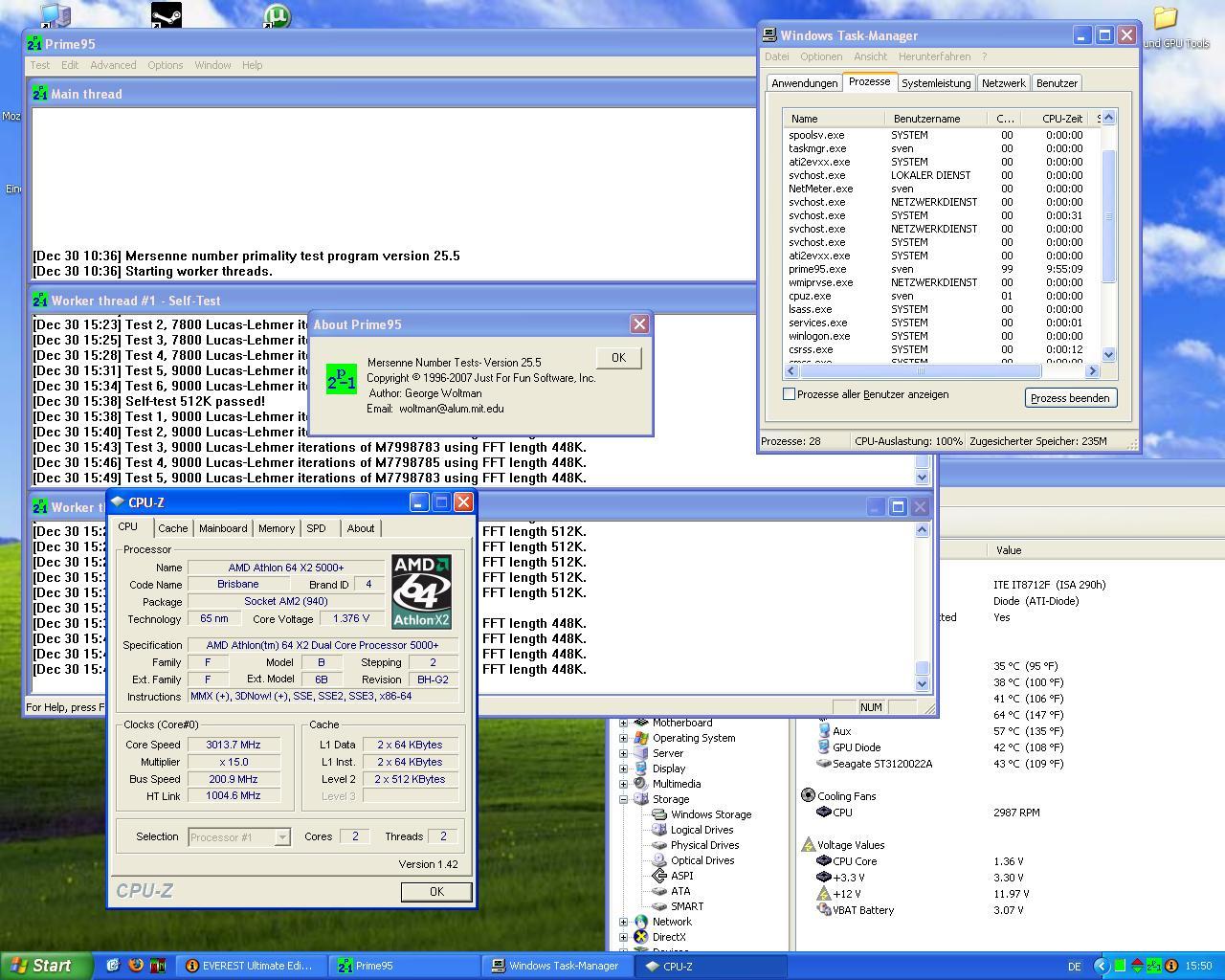Enable Prozesse aller Benutzer anzeigen checkbox
Screen dimensions: 1225x980
[x=790, y=394]
